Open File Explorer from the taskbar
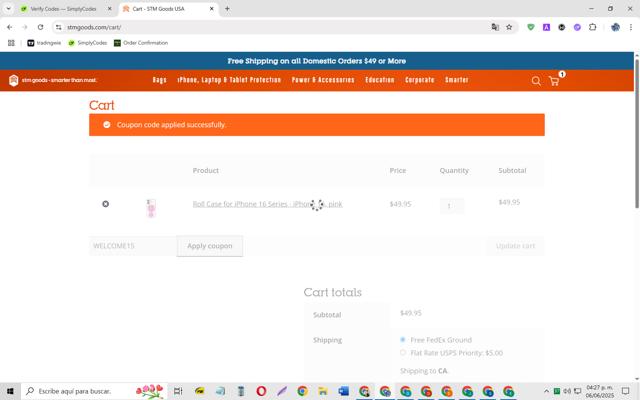640x400 pixels. click(x=323, y=391)
